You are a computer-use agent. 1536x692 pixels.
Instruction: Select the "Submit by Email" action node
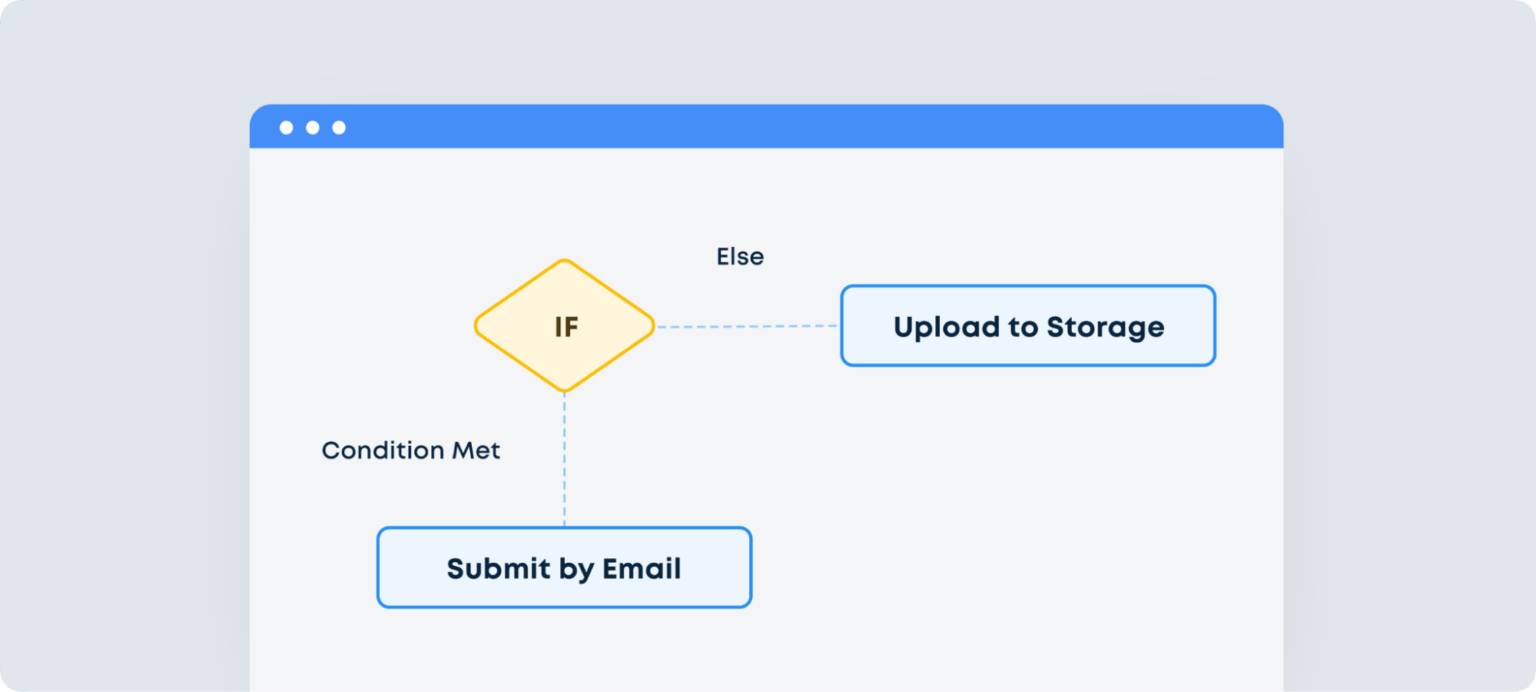tap(564, 568)
